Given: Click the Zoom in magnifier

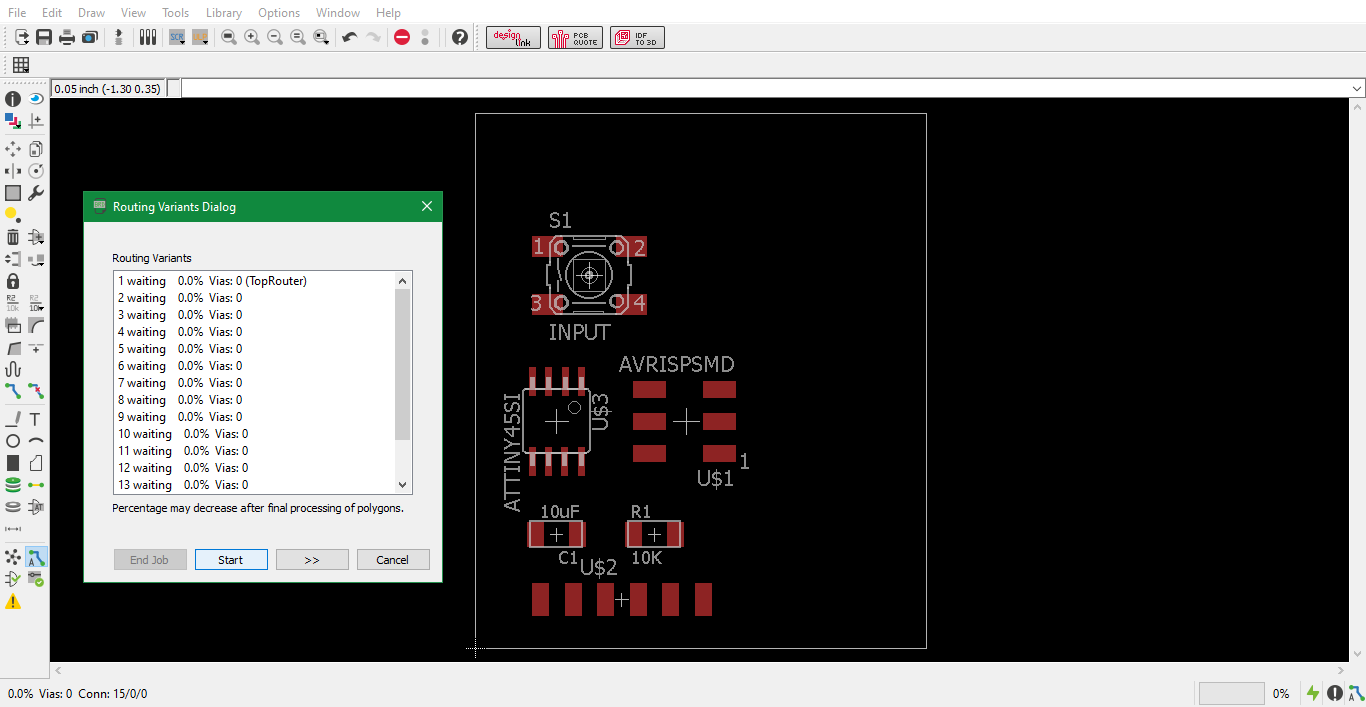Looking at the screenshot, I should 252,37.
